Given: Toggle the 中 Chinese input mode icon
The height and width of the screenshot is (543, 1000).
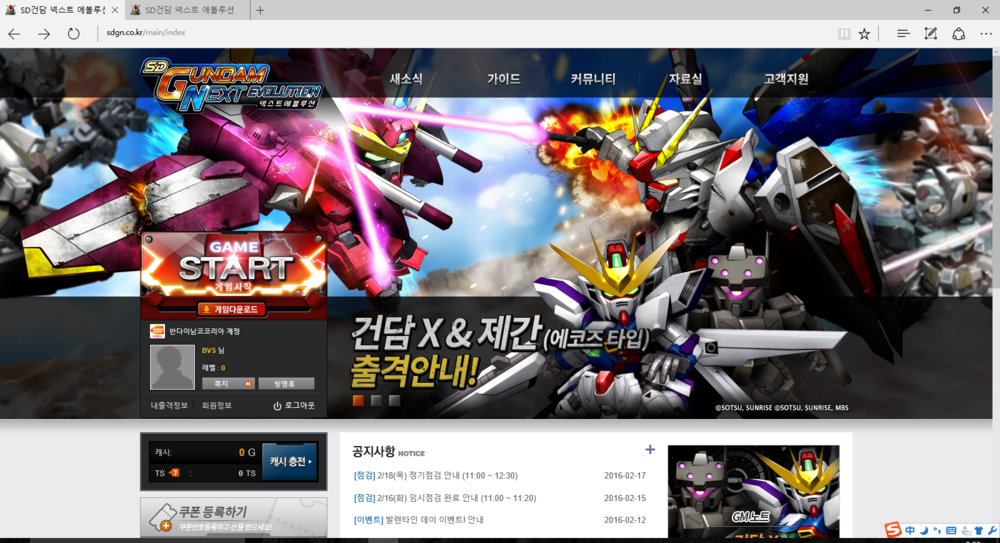Looking at the screenshot, I should point(910,530).
